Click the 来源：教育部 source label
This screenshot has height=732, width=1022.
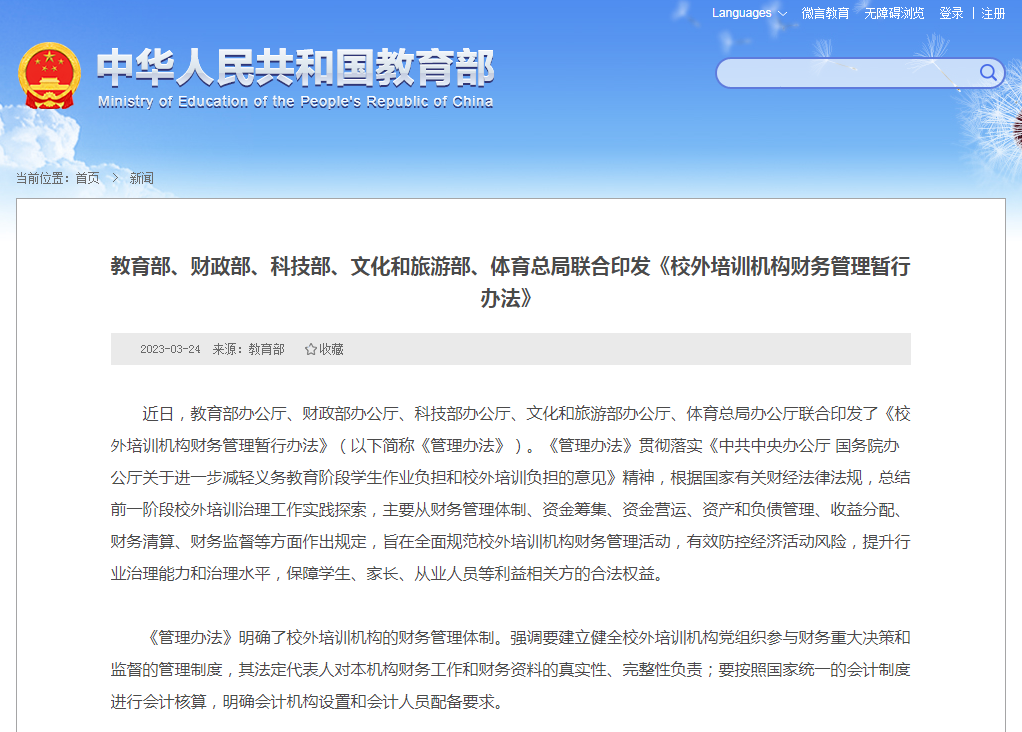(248, 349)
